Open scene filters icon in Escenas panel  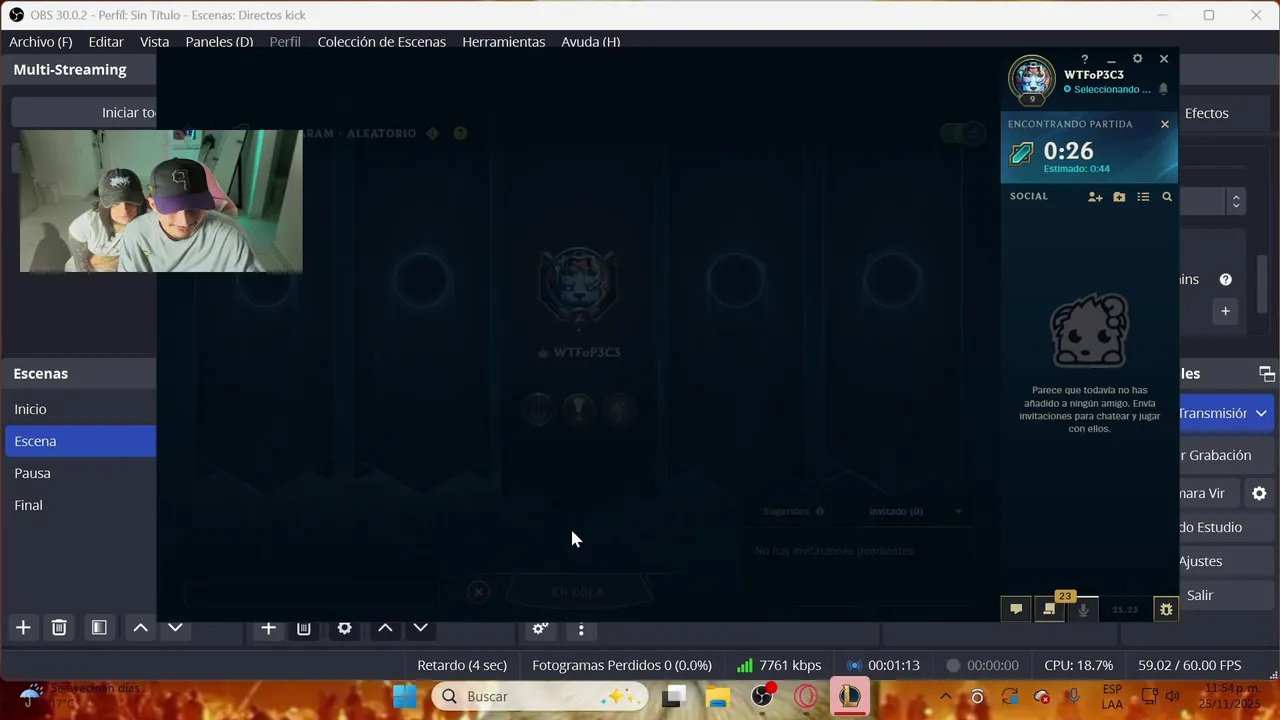[x=99, y=628]
